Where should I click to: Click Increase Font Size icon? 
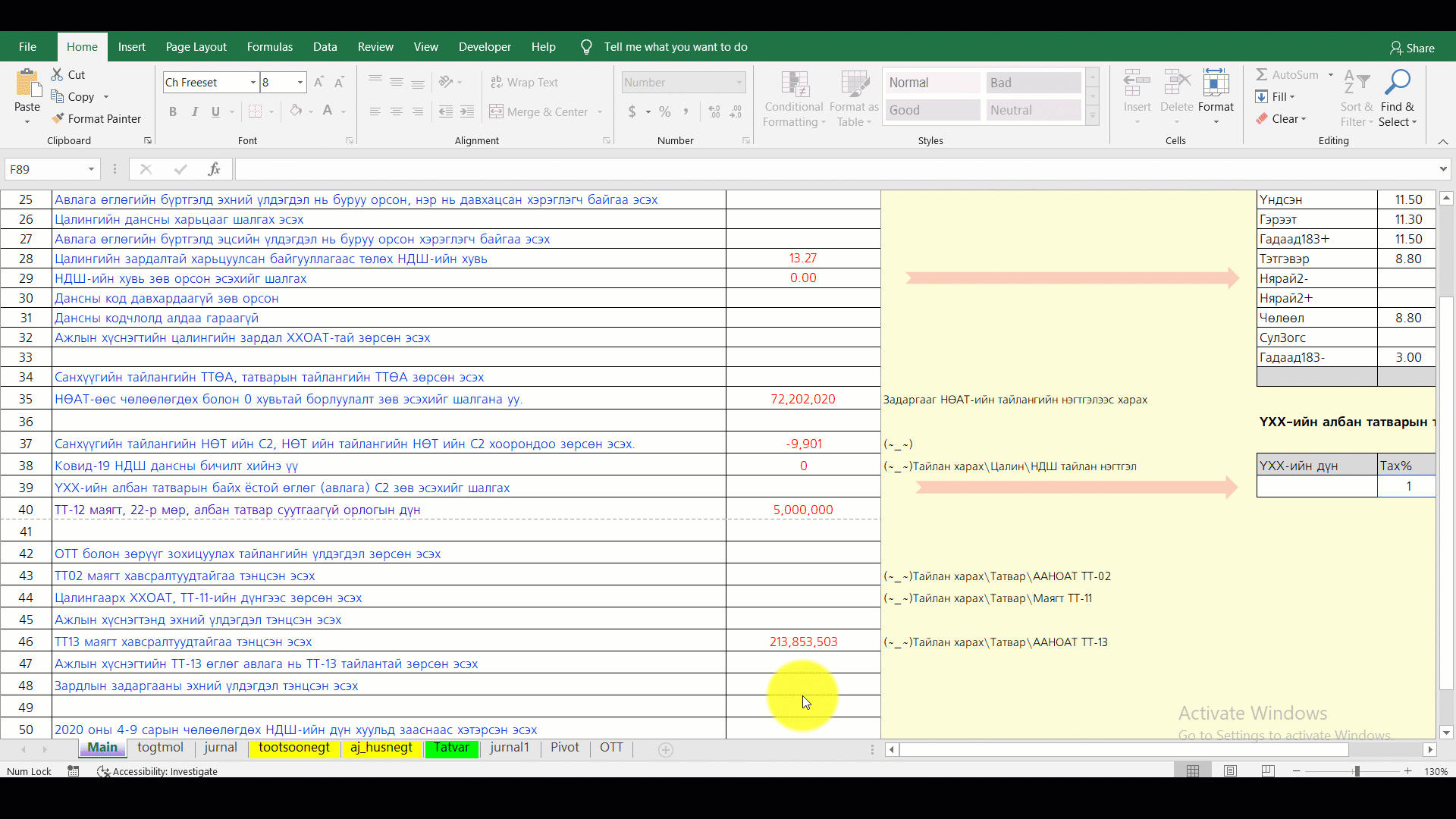[x=318, y=82]
